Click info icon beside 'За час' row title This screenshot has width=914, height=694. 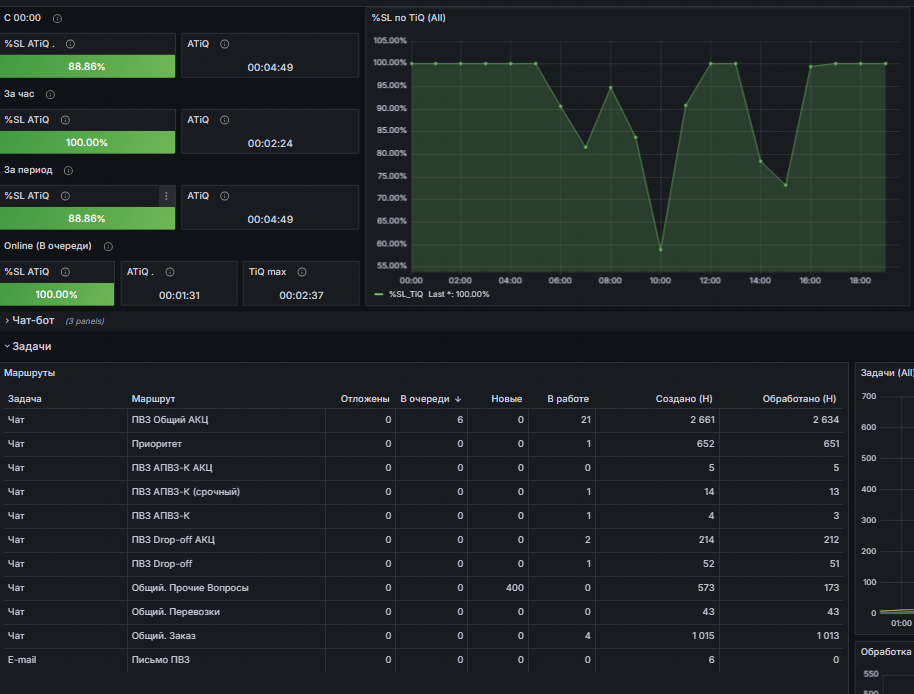coord(51,94)
